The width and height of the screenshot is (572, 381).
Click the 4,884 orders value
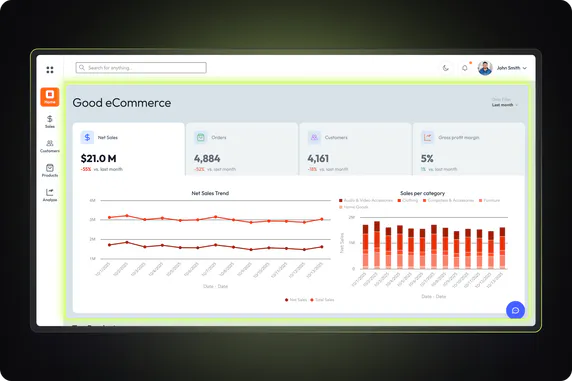point(207,159)
